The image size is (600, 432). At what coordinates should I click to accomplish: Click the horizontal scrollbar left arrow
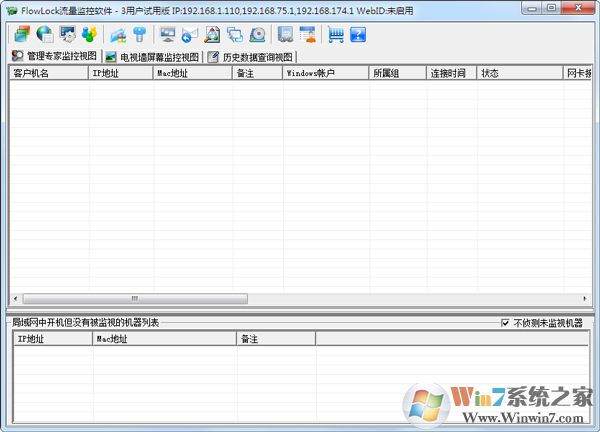(16, 298)
